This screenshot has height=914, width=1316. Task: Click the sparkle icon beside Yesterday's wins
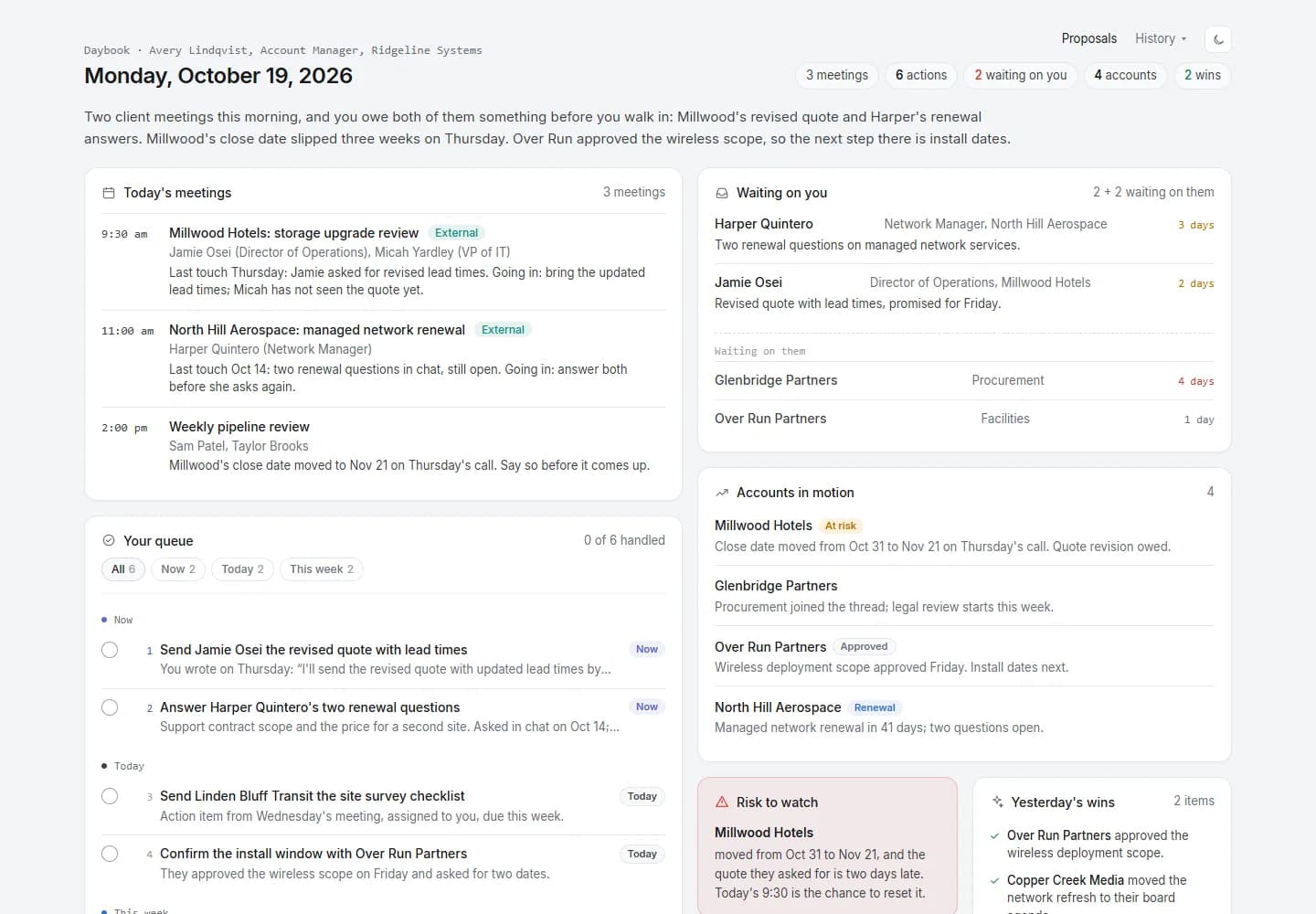point(997,802)
